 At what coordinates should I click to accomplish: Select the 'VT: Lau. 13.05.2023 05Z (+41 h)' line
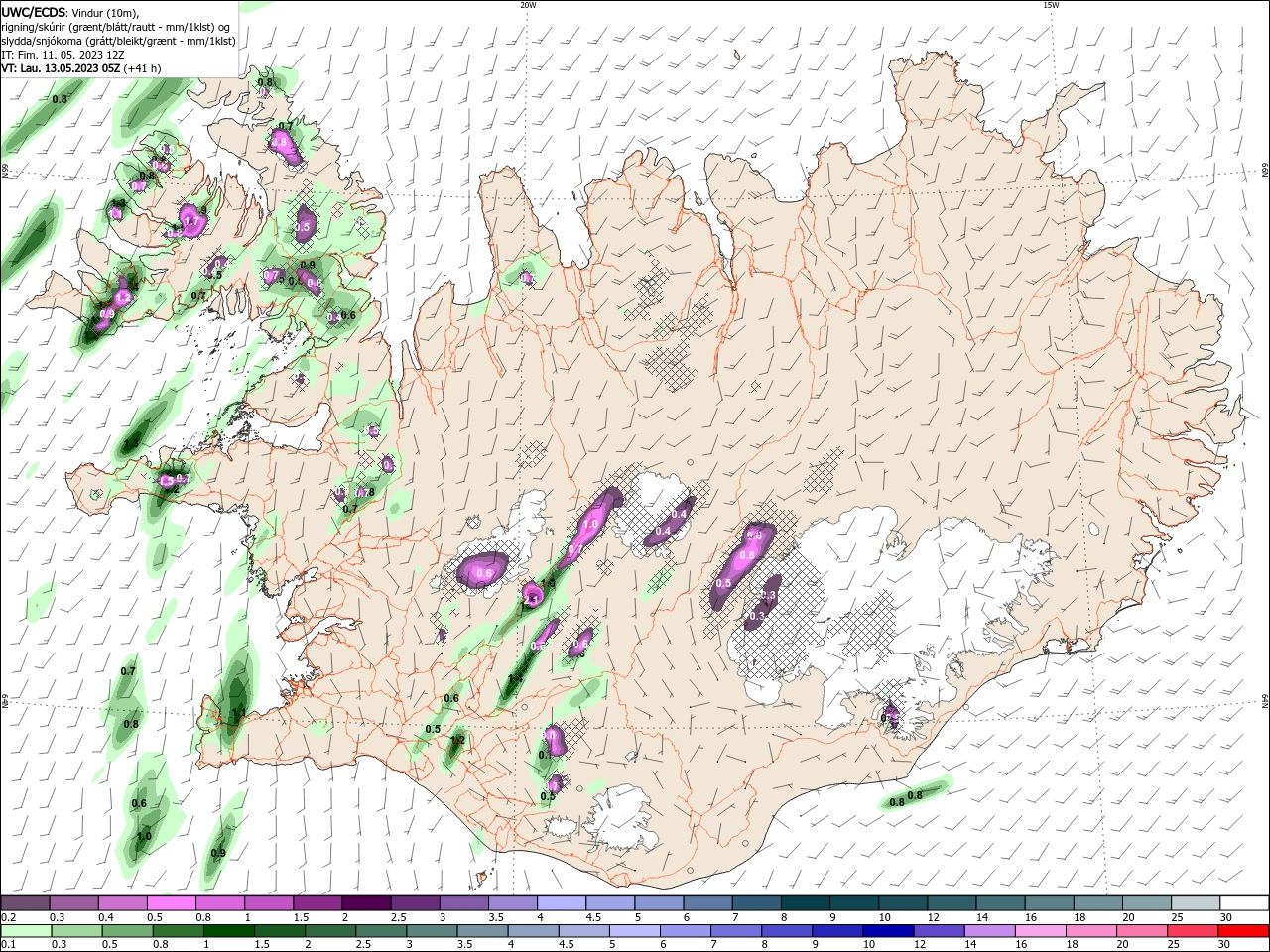80,68
